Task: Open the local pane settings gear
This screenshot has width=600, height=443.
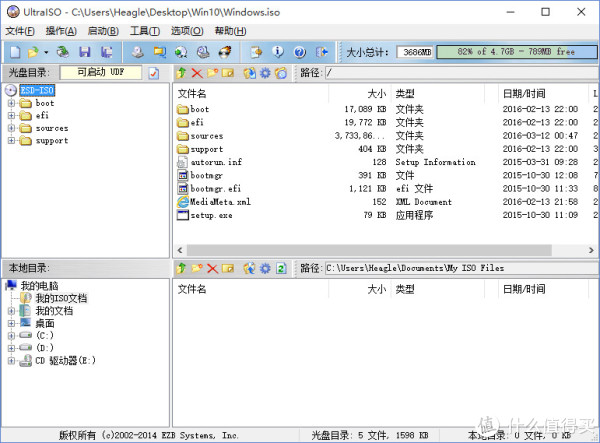Action: point(265,268)
